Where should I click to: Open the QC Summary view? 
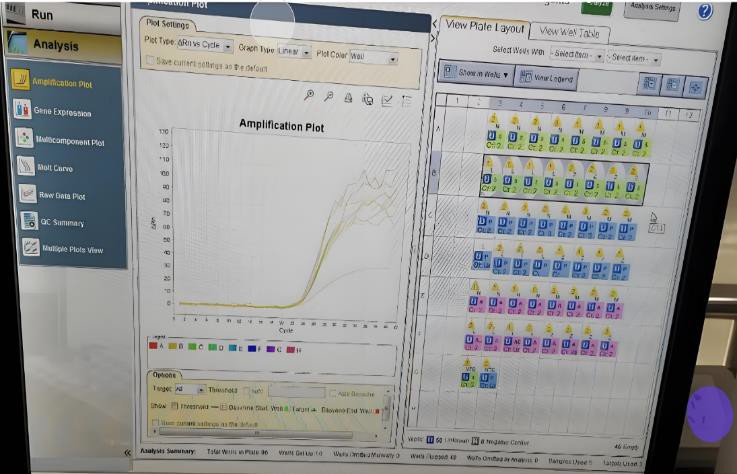pos(62,223)
